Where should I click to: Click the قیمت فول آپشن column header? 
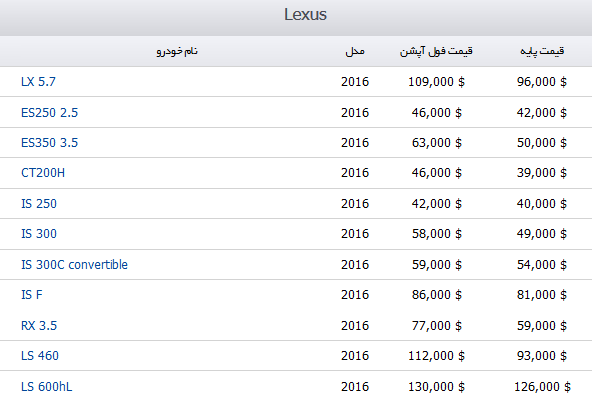coord(436,51)
